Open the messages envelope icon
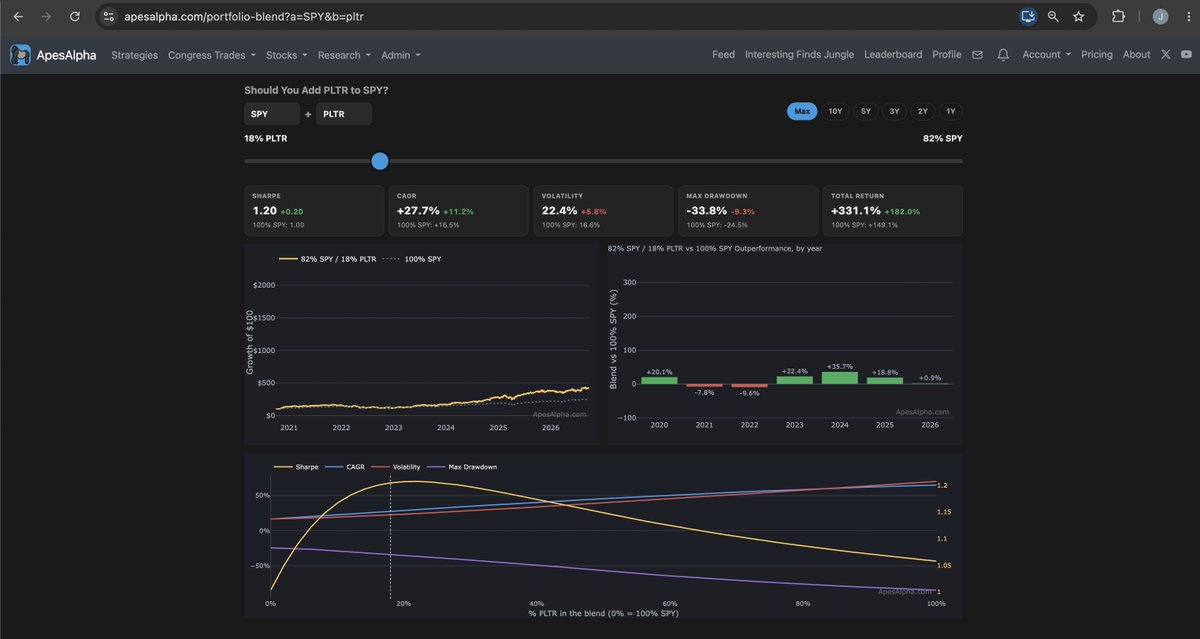The width and height of the screenshot is (1200, 639). tap(978, 55)
